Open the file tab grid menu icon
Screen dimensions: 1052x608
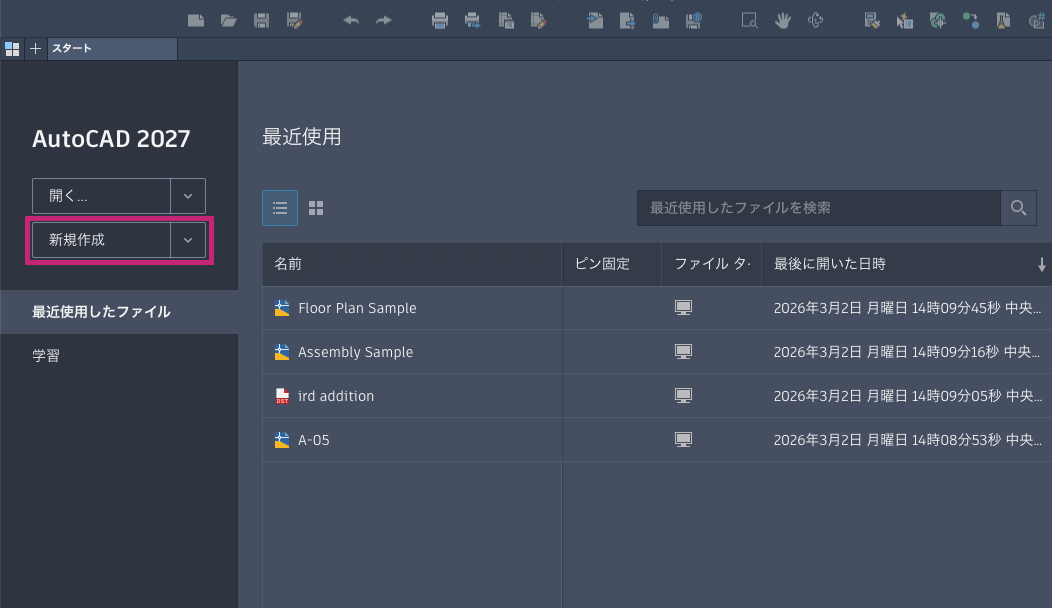pyautogui.click(x=12, y=49)
